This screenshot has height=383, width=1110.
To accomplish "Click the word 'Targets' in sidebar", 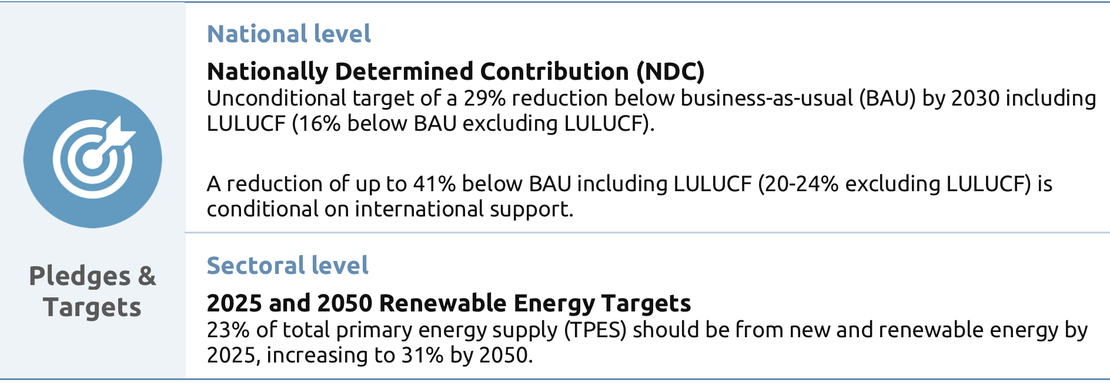I will [x=92, y=308].
